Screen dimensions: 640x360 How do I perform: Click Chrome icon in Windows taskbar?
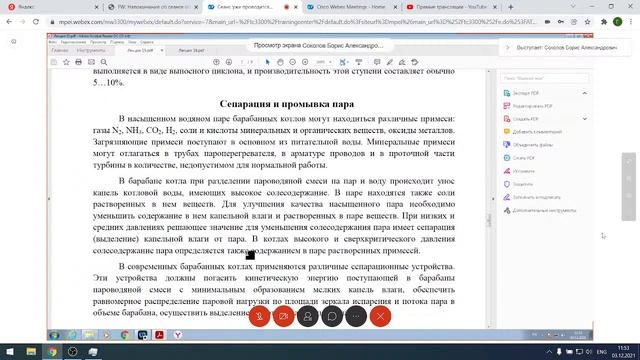tap(52, 351)
